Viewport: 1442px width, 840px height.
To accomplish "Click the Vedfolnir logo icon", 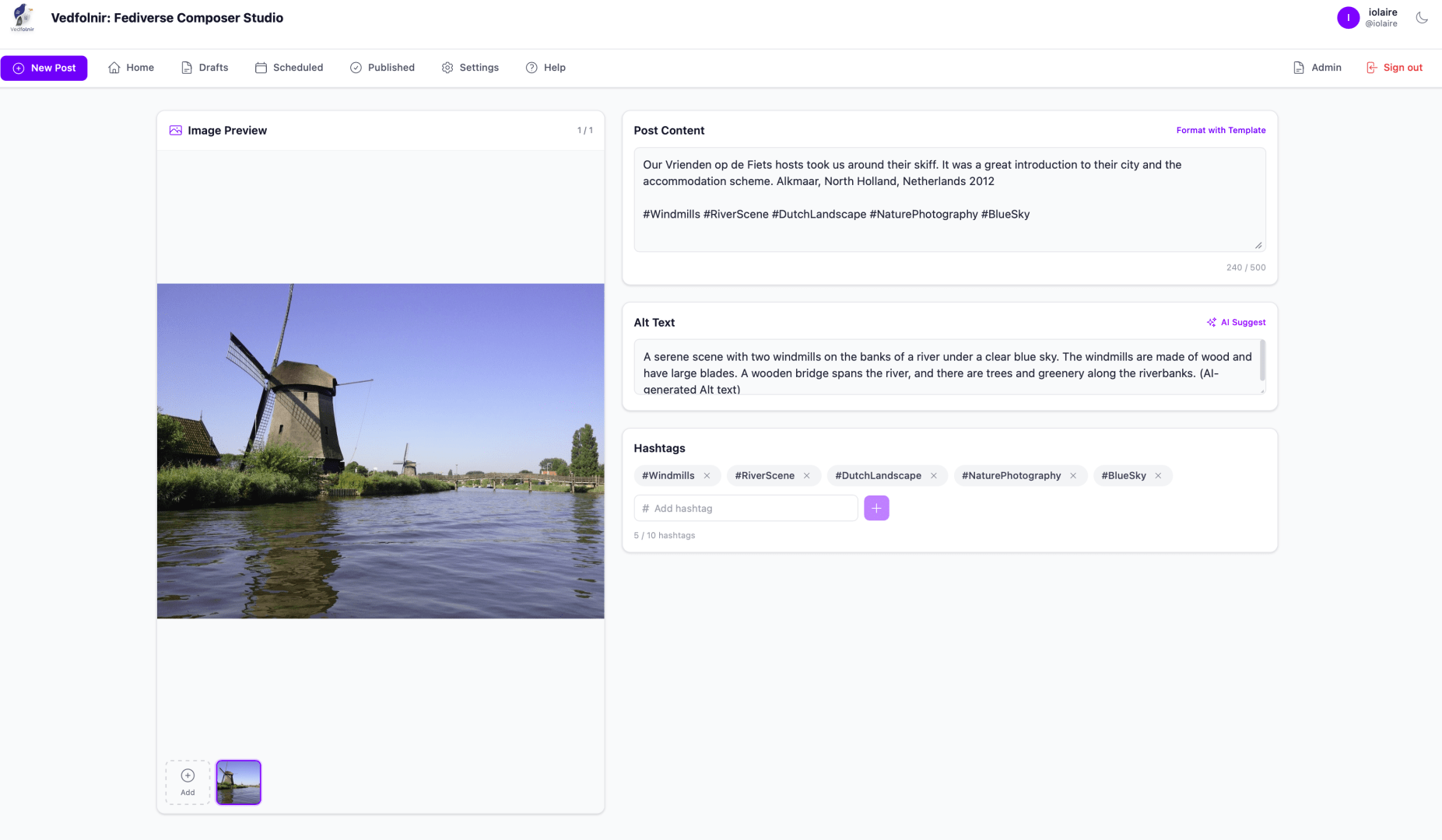I will coord(23,17).
